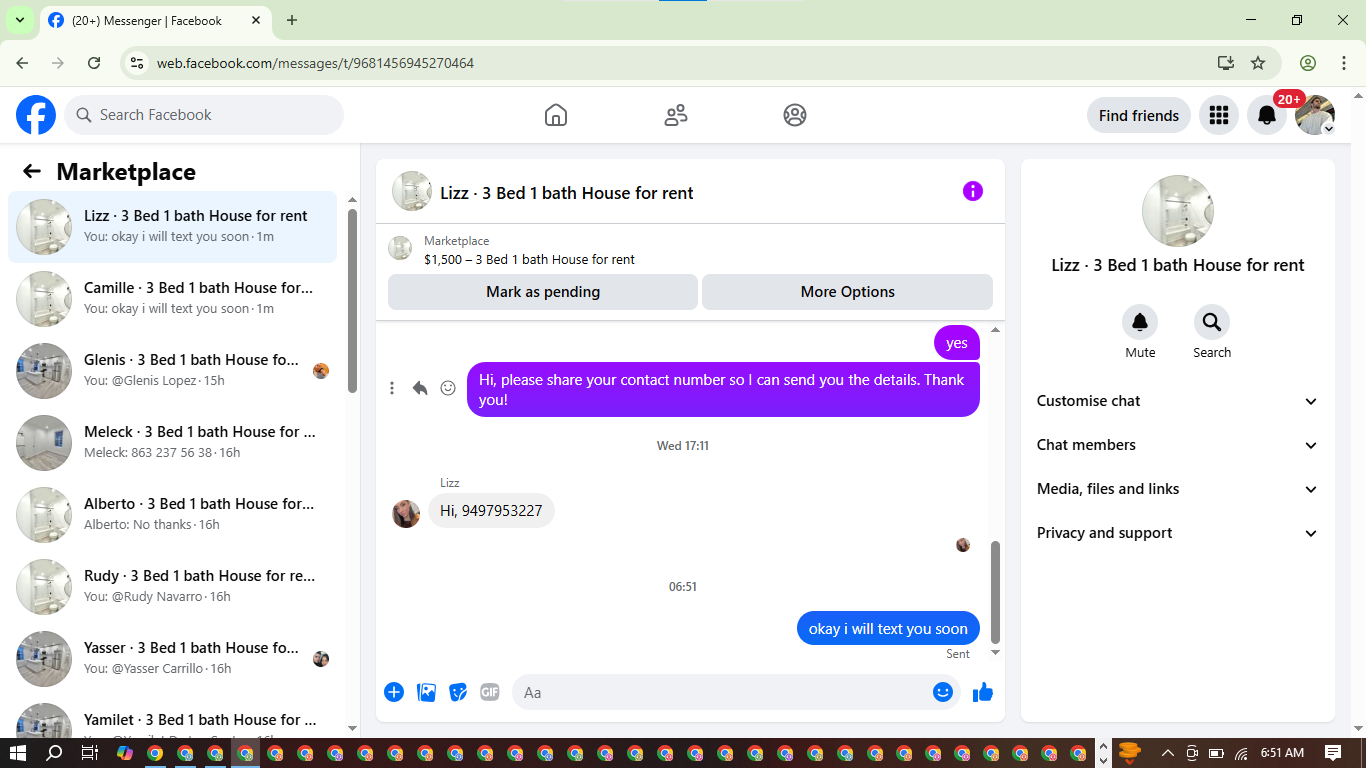Click the More Options button
This screenshot has width=1366, height=768.
pos(847,292)
